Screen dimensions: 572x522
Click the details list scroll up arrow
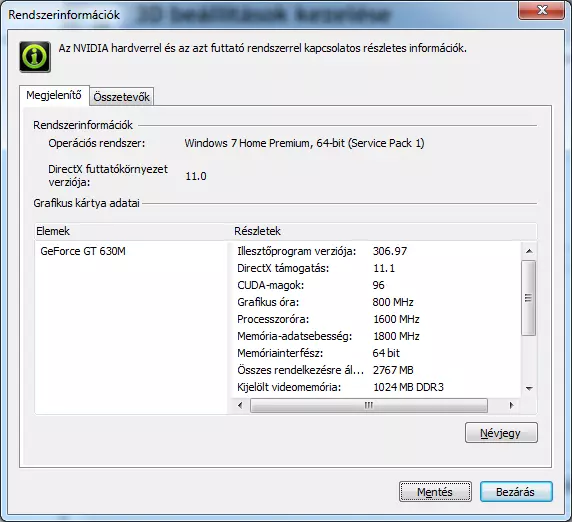coord(529,251)
